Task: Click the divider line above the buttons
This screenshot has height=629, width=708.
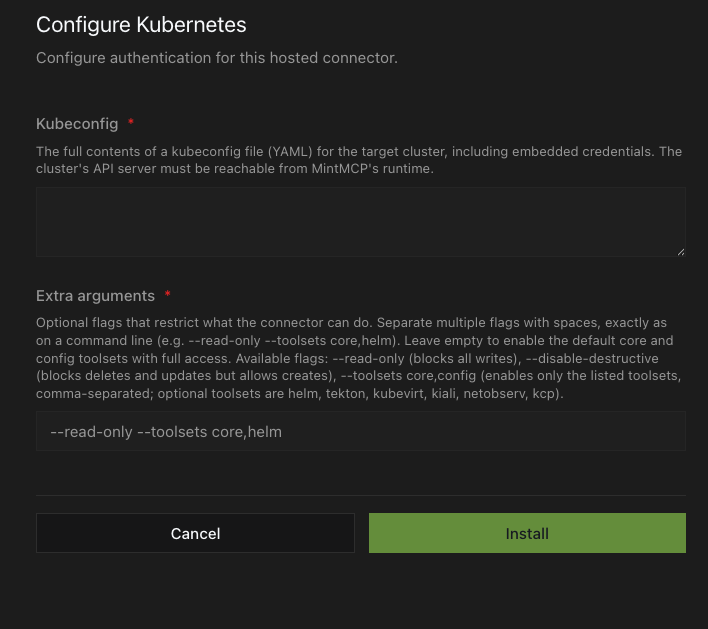Action: coord(361,495)
